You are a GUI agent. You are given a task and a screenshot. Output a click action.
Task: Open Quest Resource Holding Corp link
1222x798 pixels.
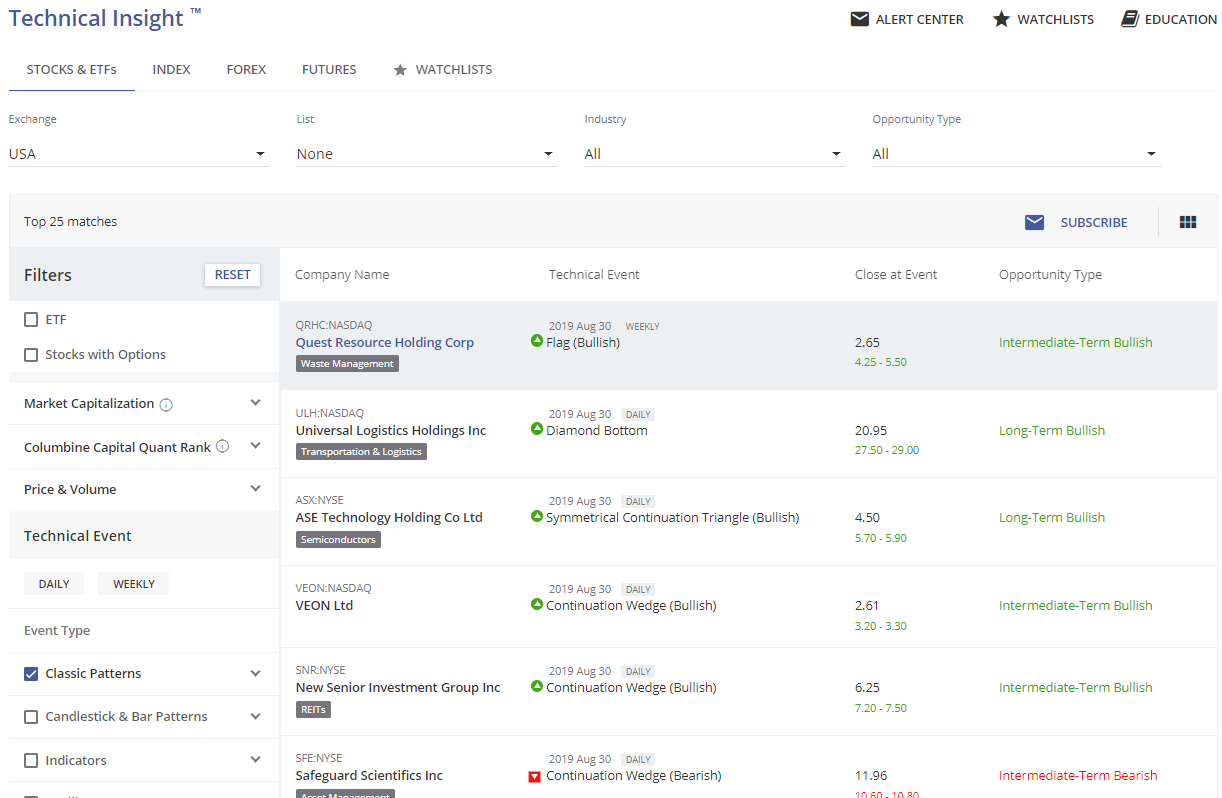[385, 342]
